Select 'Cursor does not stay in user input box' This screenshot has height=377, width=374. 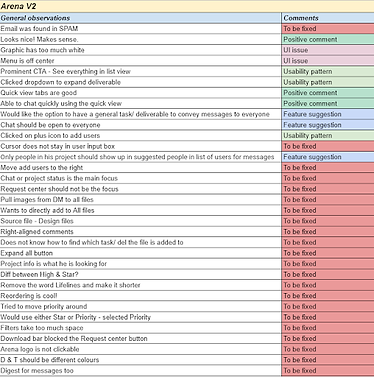point(140,146)
